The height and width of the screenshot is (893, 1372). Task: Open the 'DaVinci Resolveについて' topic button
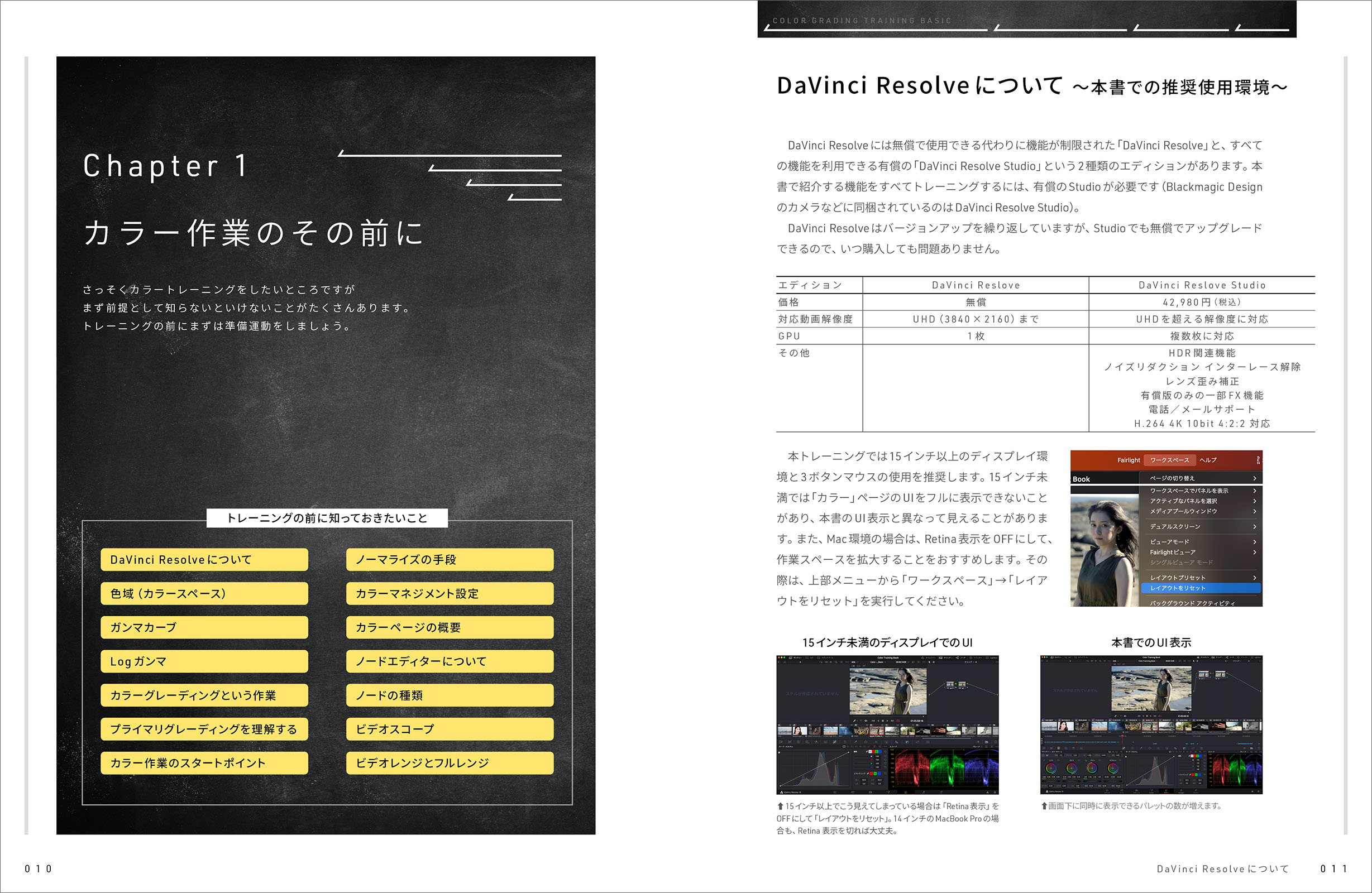pos(204,559)
